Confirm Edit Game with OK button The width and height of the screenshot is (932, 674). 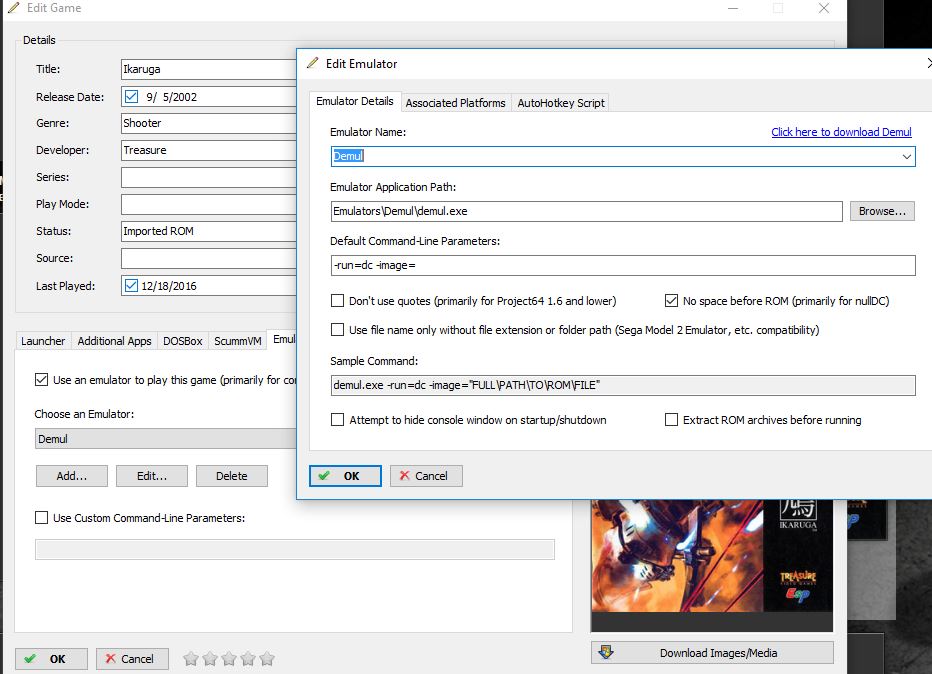[52, 659]
